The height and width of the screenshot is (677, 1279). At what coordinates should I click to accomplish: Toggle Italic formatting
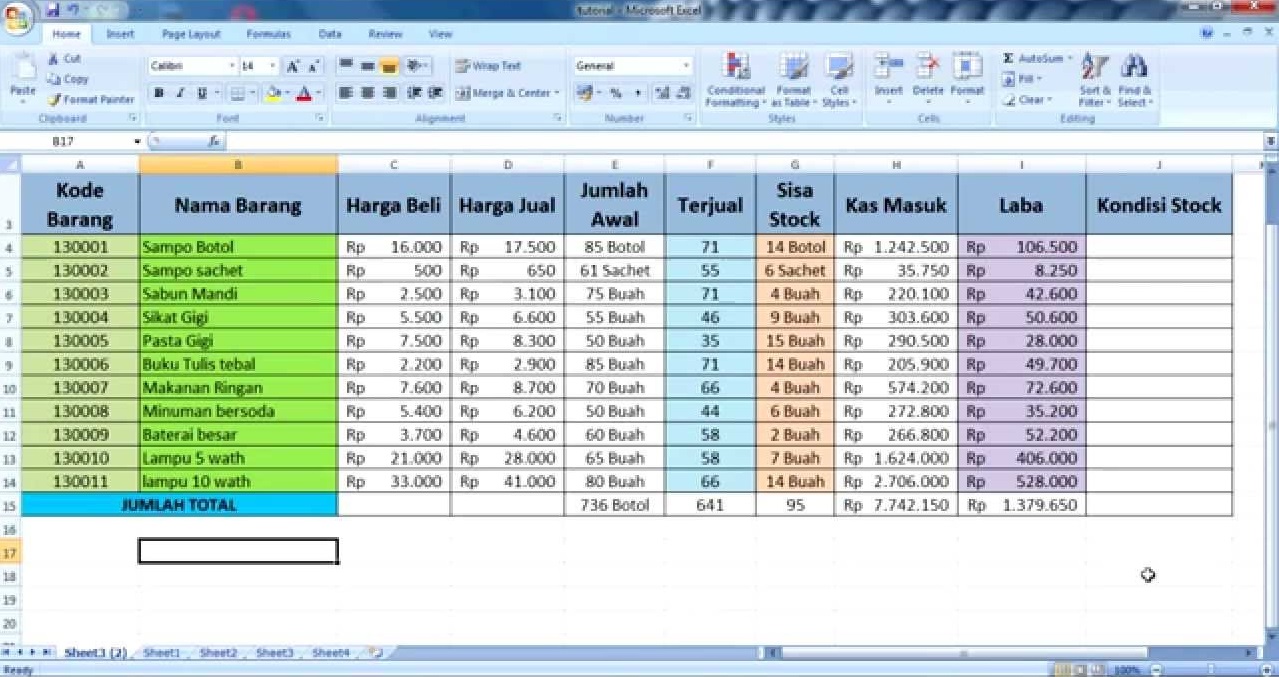(x=180, y=93)
